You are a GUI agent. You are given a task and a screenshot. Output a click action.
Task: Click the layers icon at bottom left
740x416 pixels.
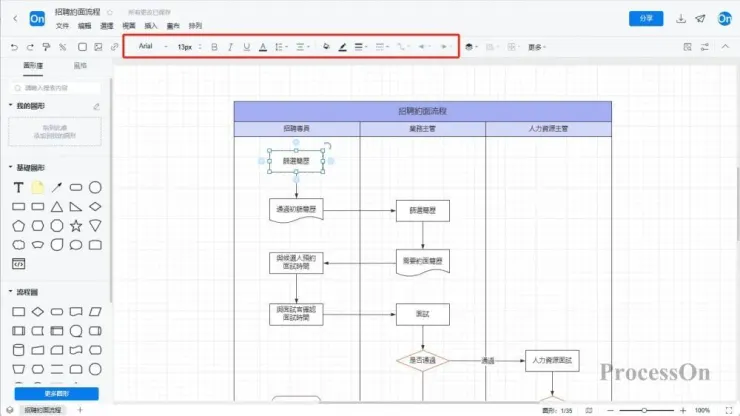[x=10, y=410]
